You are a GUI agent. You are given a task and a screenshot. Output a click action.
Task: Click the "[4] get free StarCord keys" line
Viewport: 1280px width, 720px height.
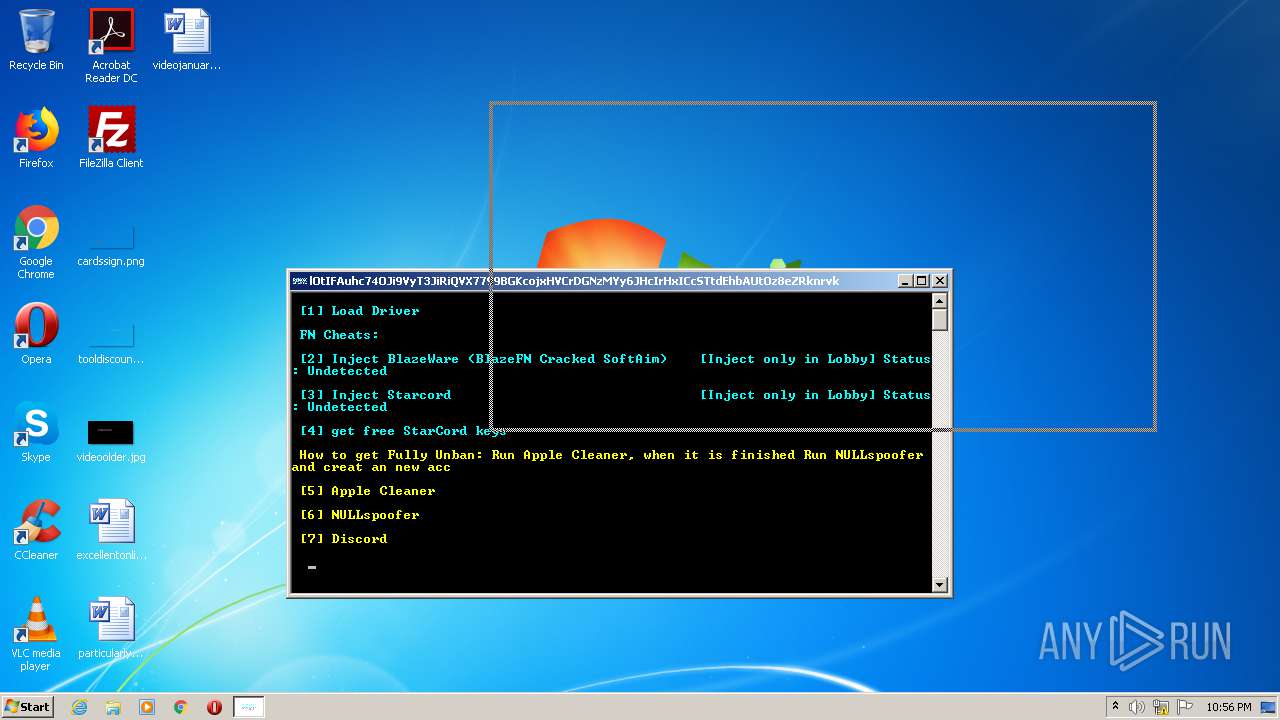402,431
